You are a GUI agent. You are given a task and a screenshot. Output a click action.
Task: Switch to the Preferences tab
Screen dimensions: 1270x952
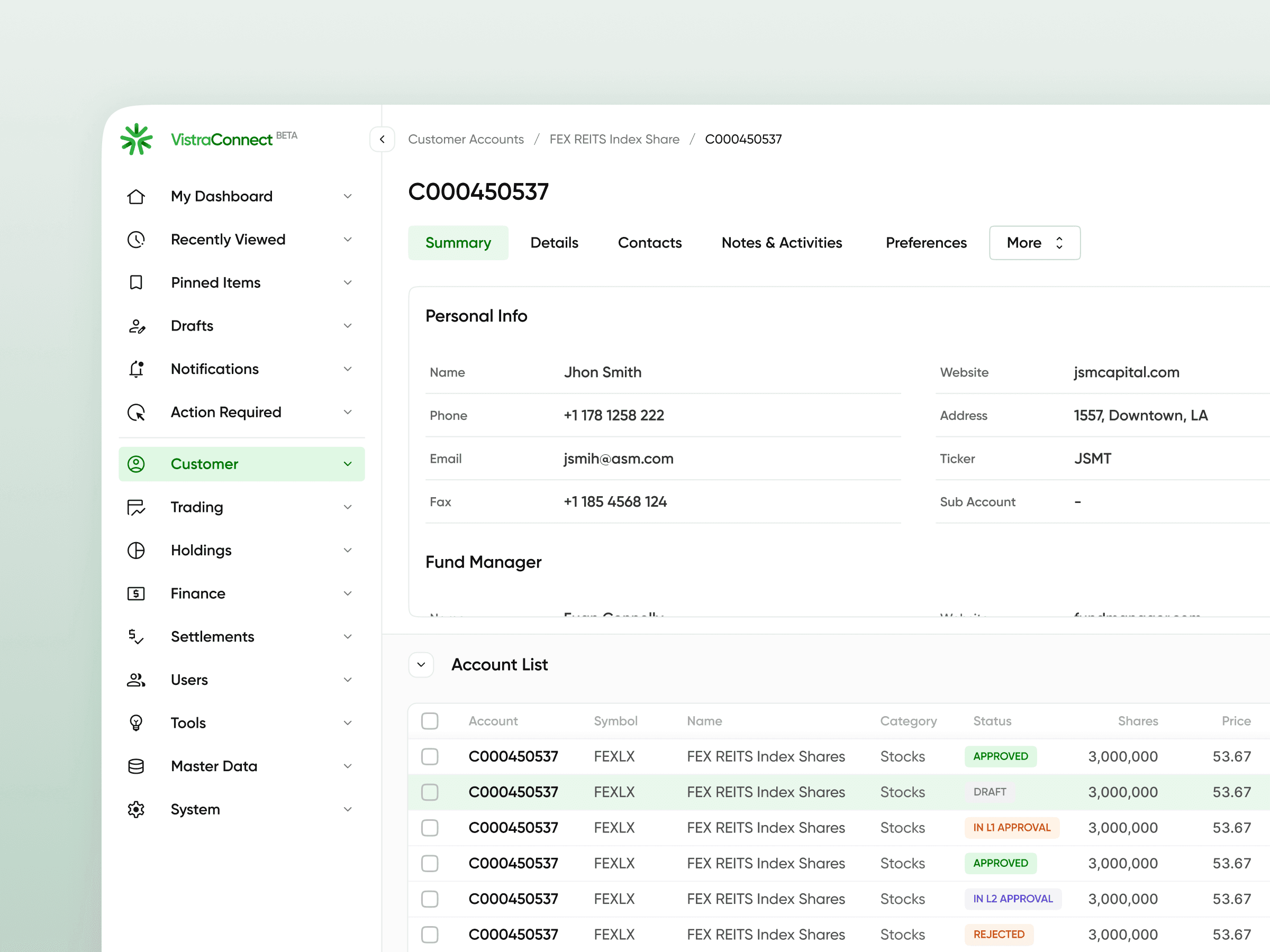926,243
